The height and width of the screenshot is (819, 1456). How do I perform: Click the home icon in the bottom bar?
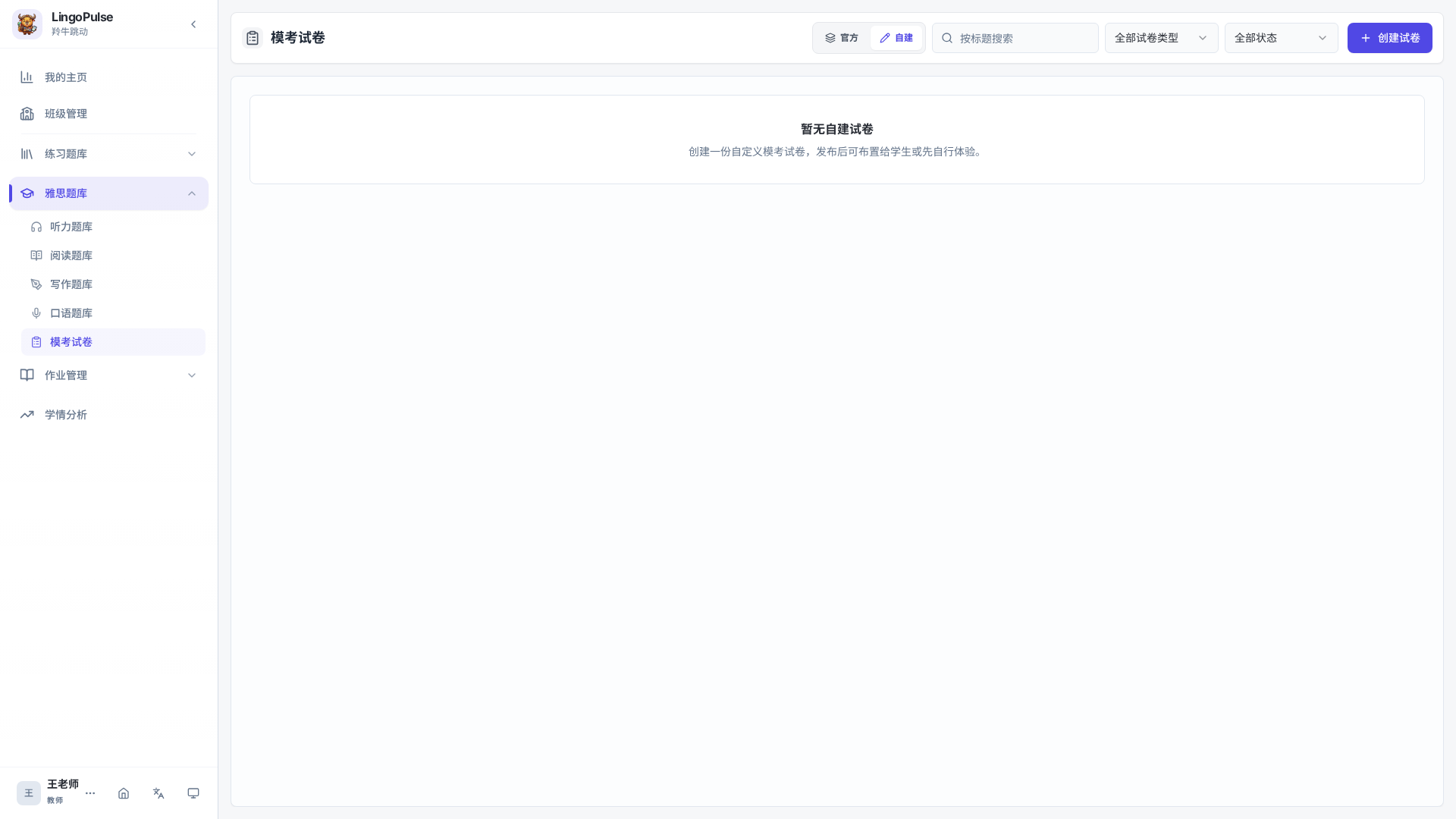pos(124,793)
